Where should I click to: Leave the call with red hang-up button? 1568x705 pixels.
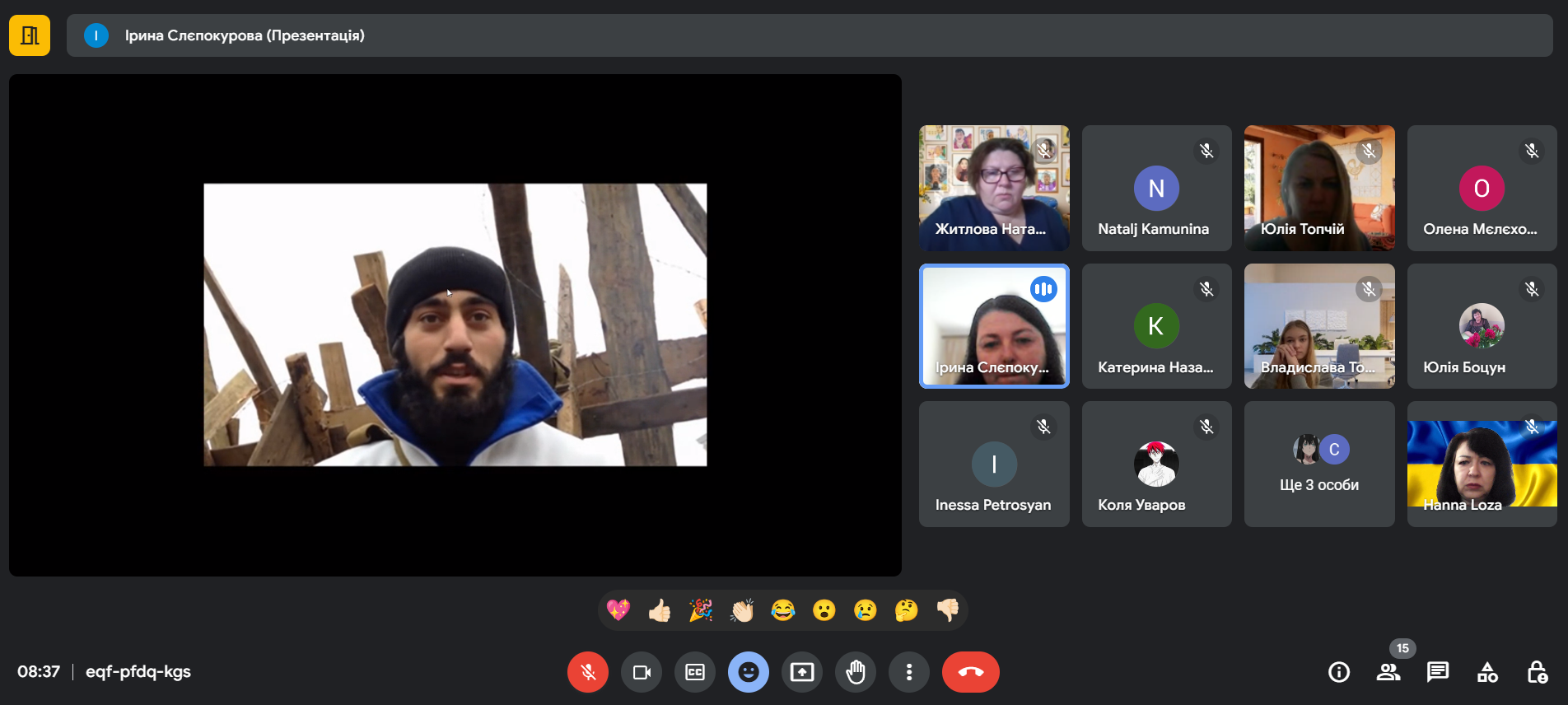970,672
